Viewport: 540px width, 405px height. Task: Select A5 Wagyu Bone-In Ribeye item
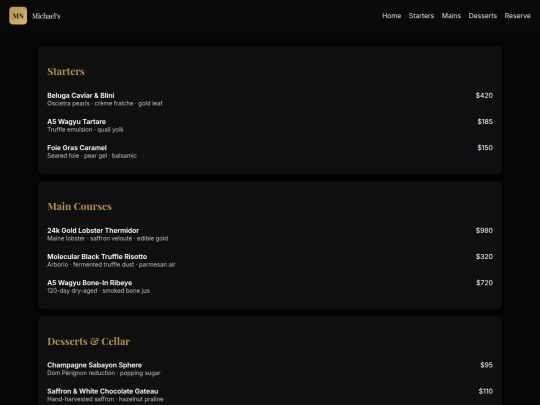click(x=90, y=283)
